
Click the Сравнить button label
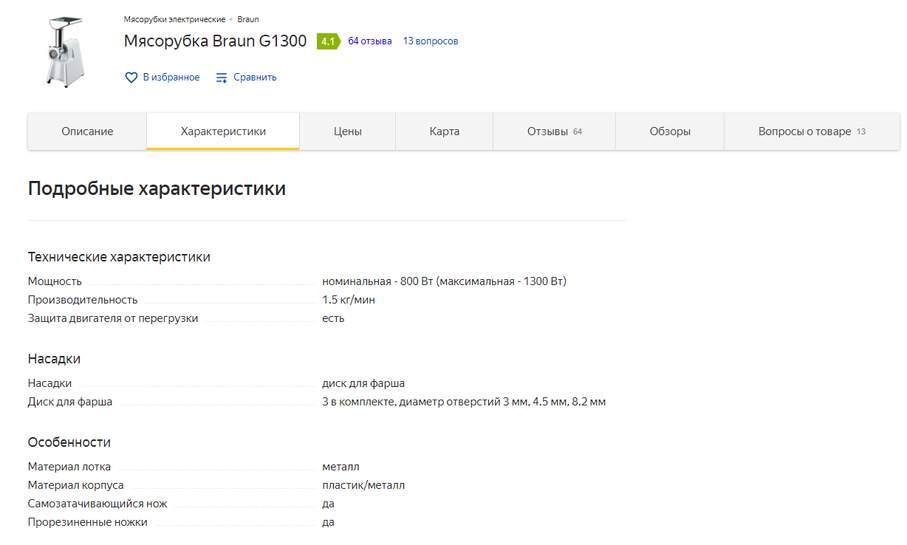(x=255, y=77)
